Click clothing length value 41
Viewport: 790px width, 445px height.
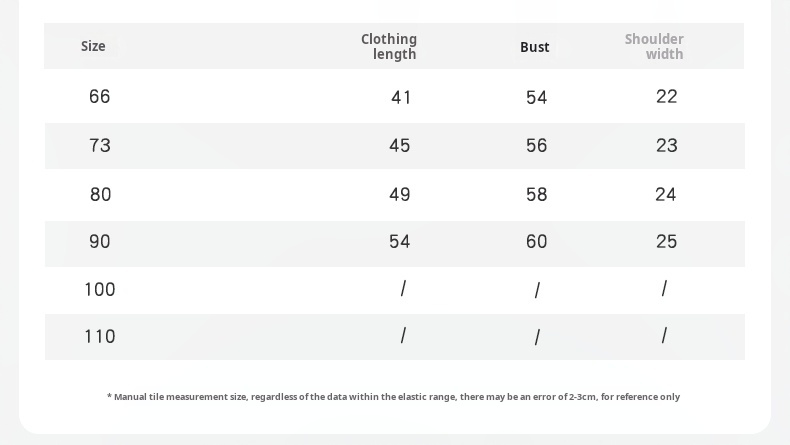tap(401, 97)
